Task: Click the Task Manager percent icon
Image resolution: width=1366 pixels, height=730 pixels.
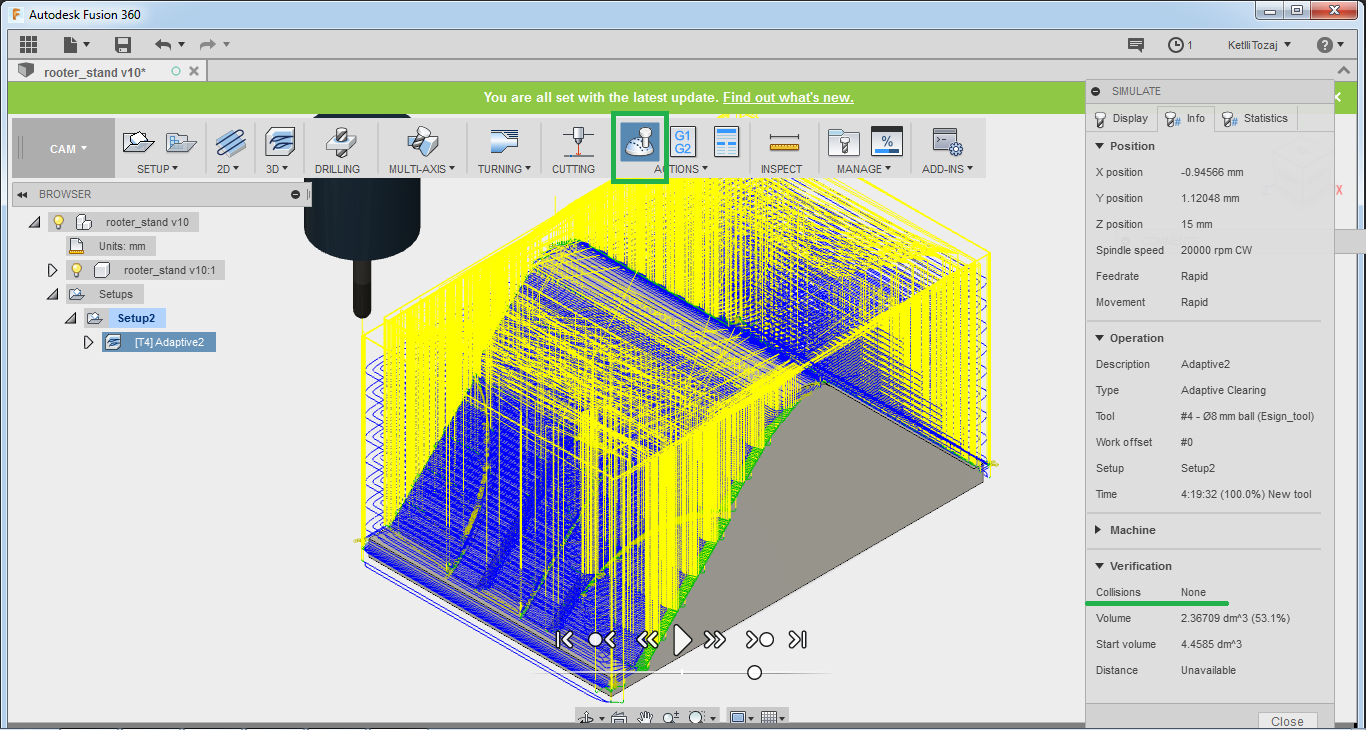Action: (887, 142)
